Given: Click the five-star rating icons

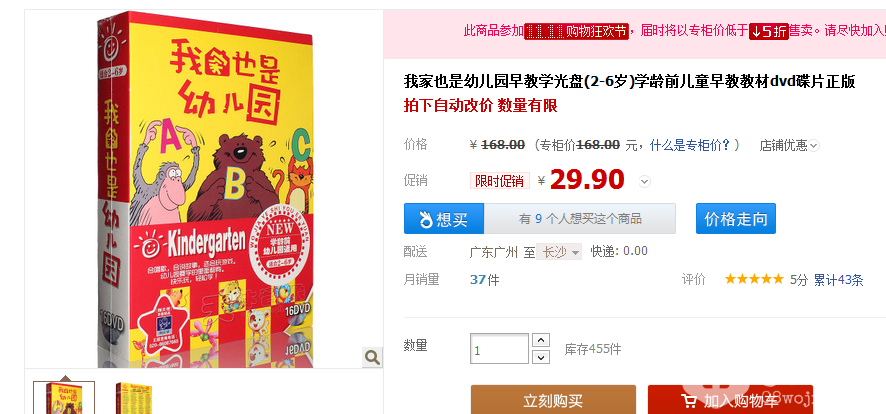Looking at the screenshot, I should coord(754,279).
